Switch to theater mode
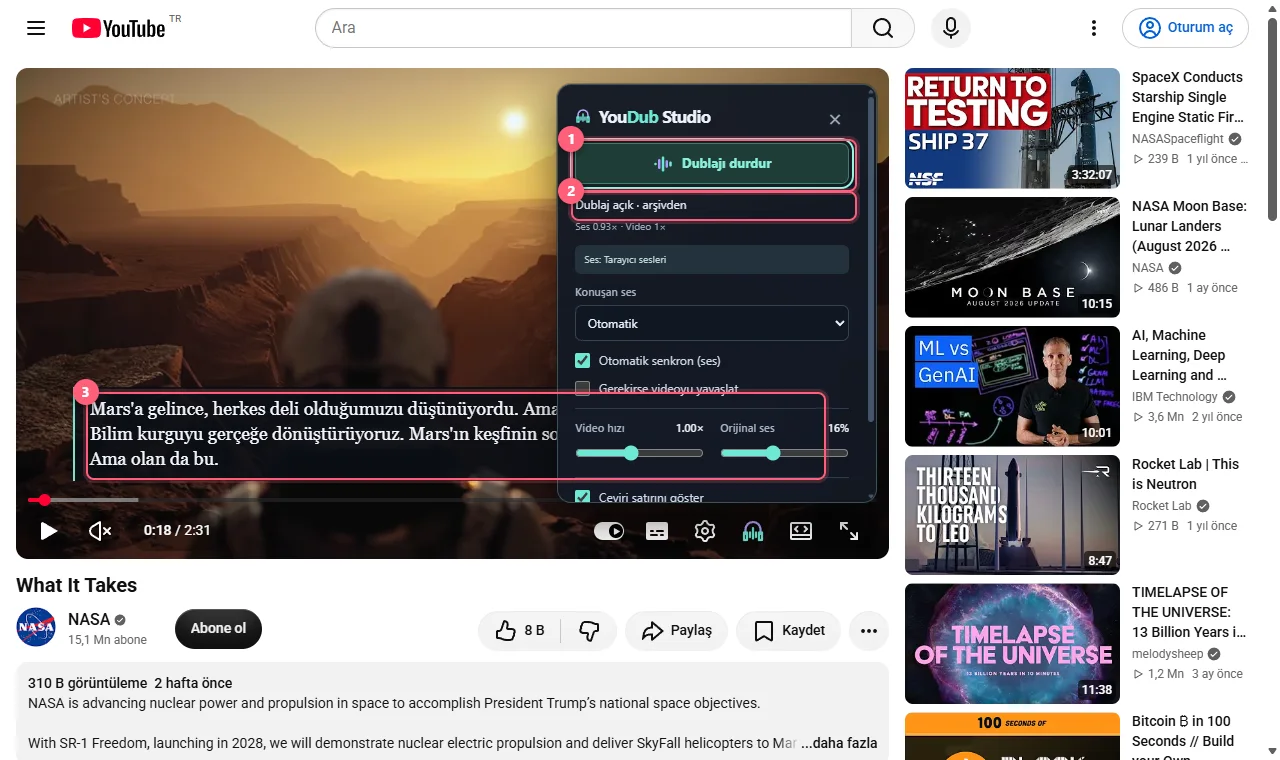Viewport: 1280px width, 760px height. click(x=801, y=531)
